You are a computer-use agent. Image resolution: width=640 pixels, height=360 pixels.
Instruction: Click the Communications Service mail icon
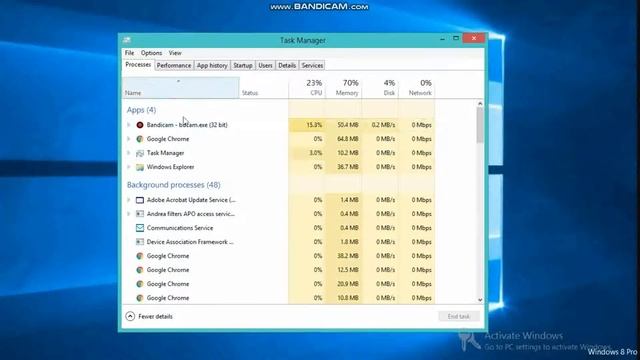140,228
